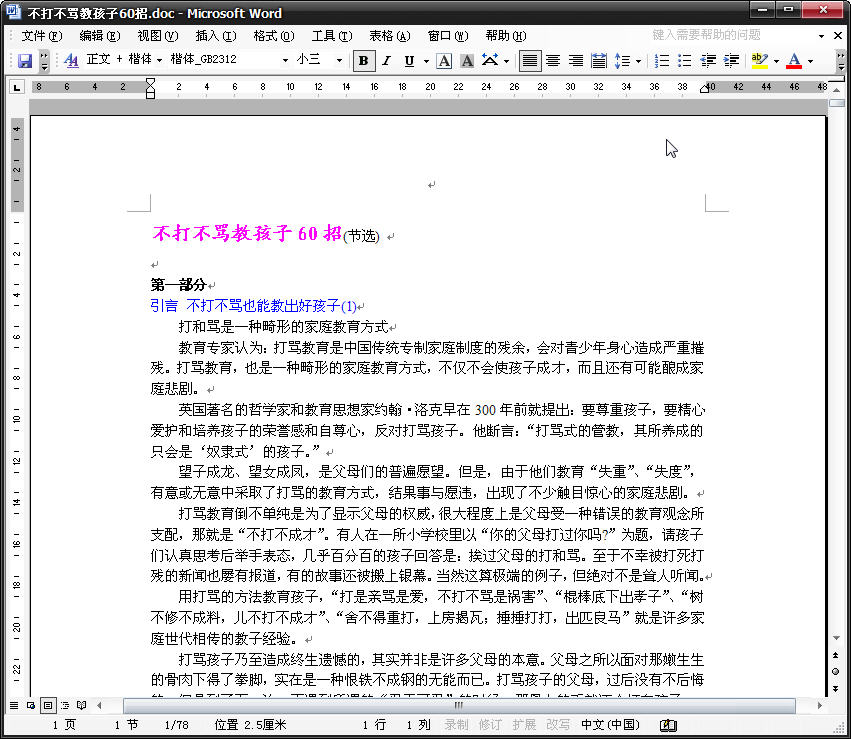Select Center alignment
Screen dimensions: 851x739
click(553, 60)
